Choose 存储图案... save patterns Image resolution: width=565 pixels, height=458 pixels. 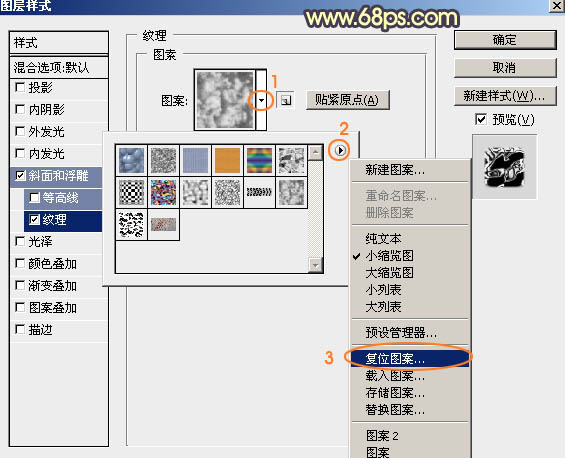point(410,393)
